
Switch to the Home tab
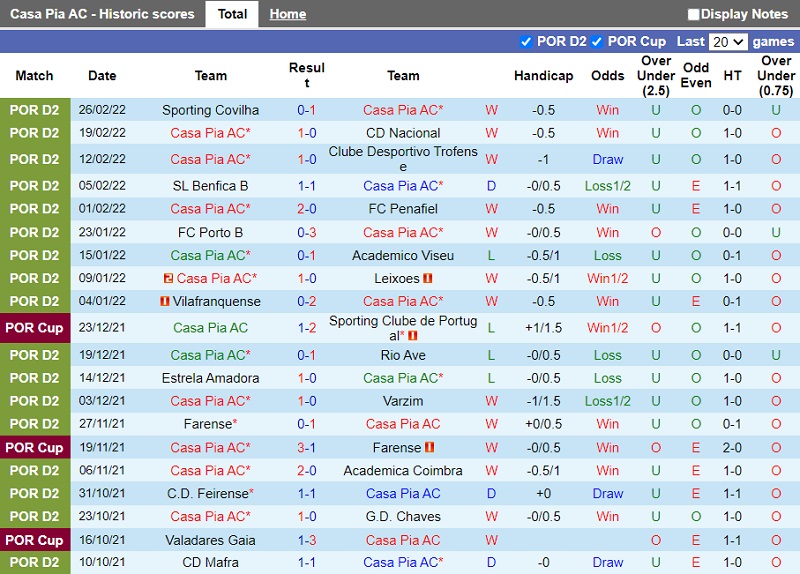288,14
